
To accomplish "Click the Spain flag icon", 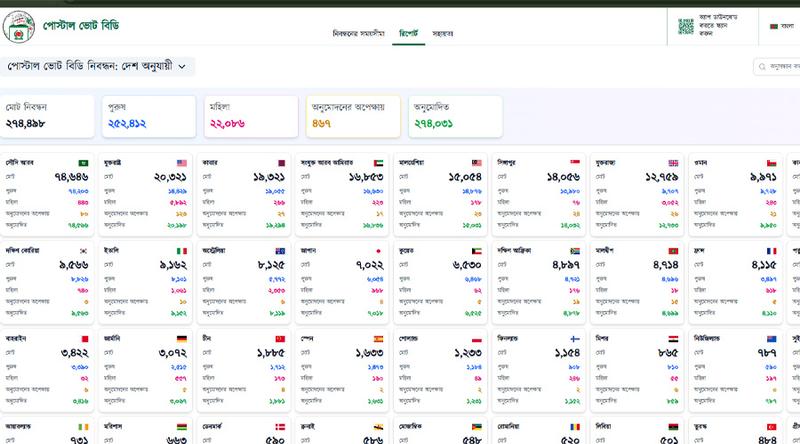I will [379, 339].
